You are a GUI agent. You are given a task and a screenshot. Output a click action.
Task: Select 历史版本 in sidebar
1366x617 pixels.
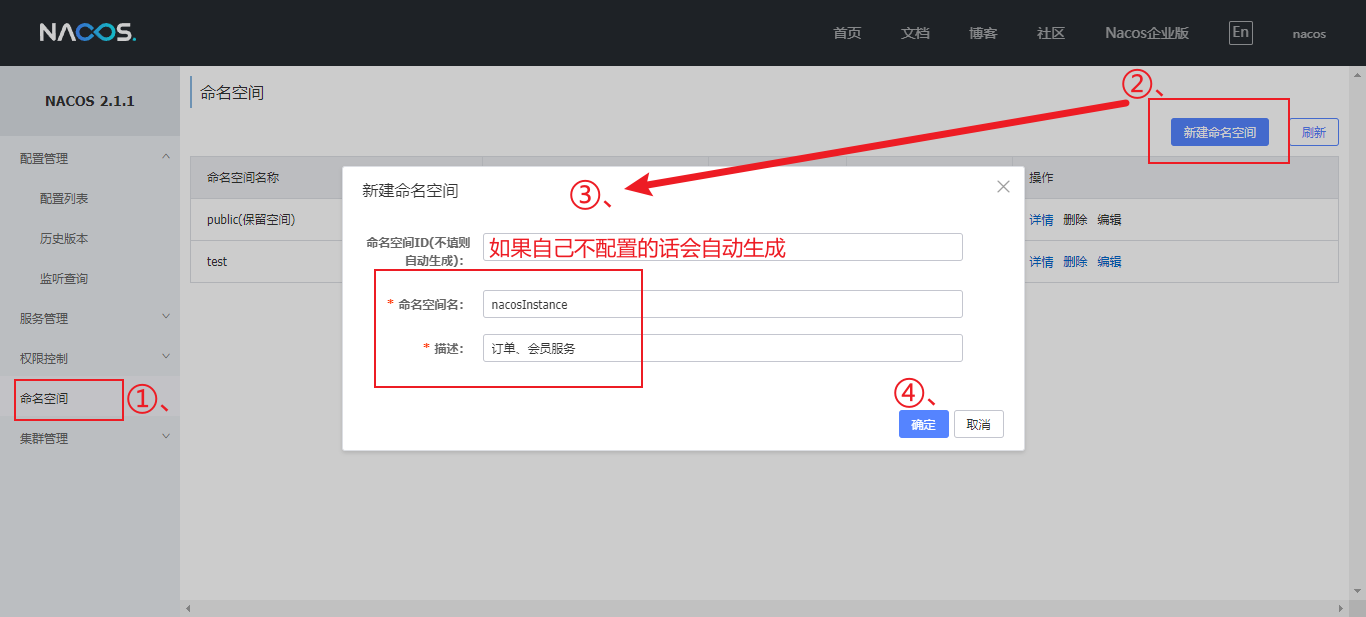click(x=64, y=239)
